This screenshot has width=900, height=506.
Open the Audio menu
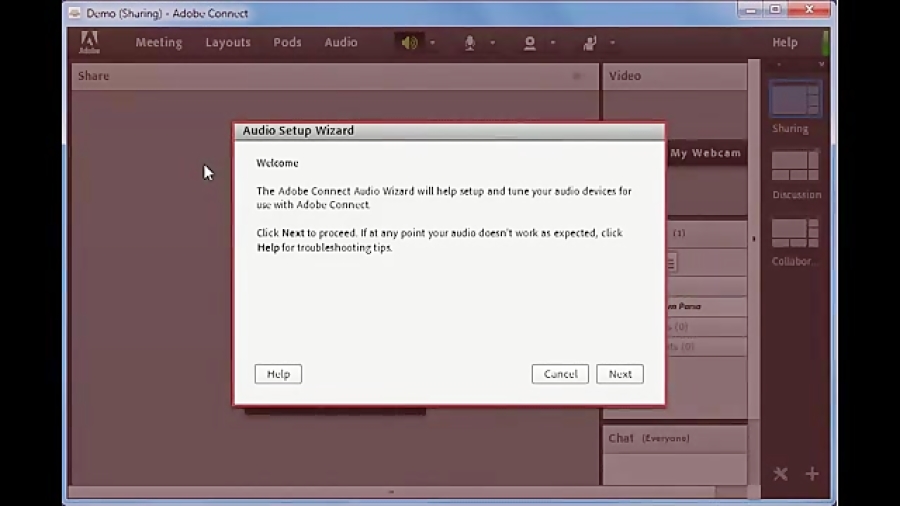[x=341, y=42]
